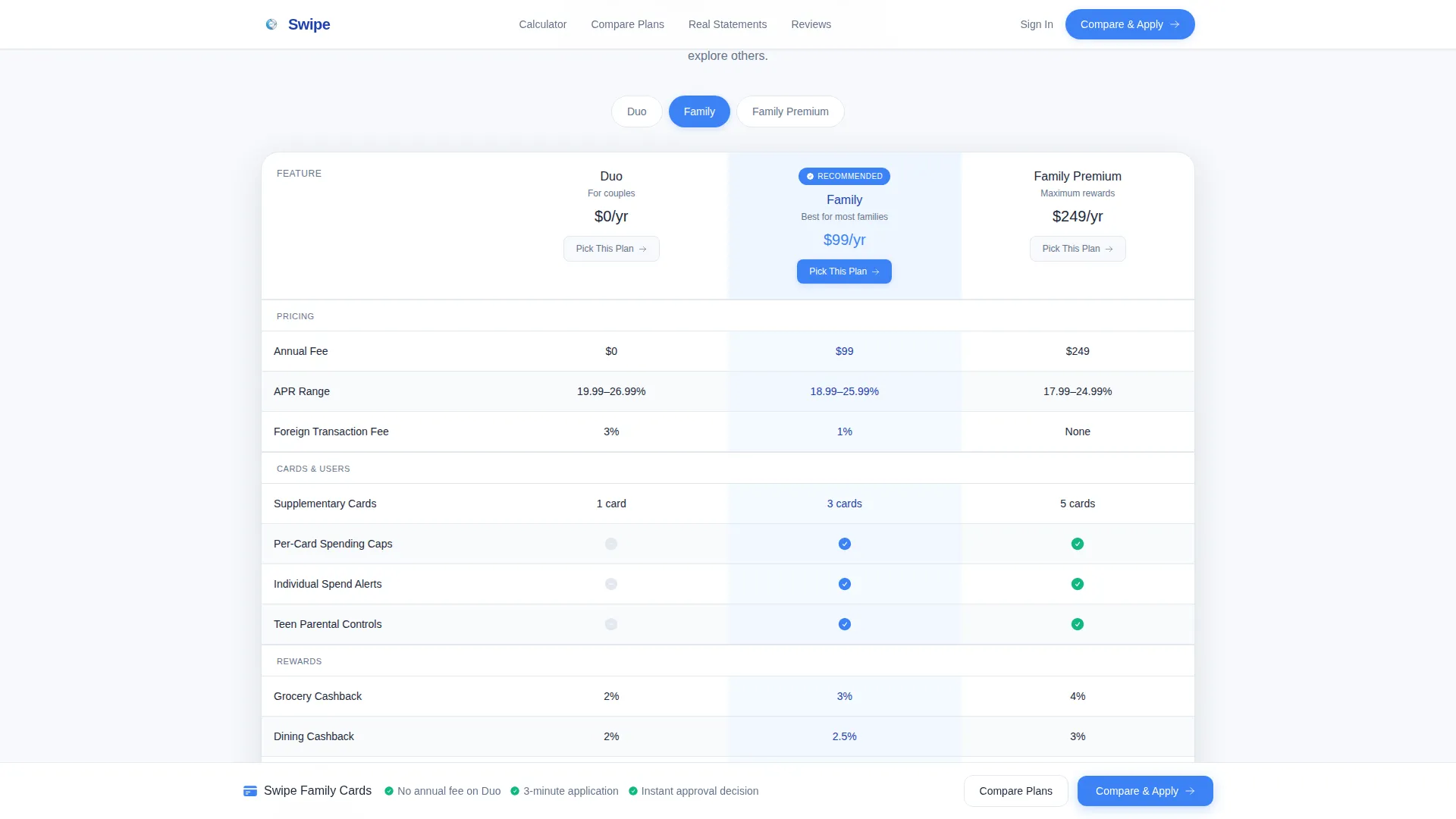Click the Swipe Family Cards footer title
Screen dimensions: 1456x819
pyautogui.click(x=318, y=791)
